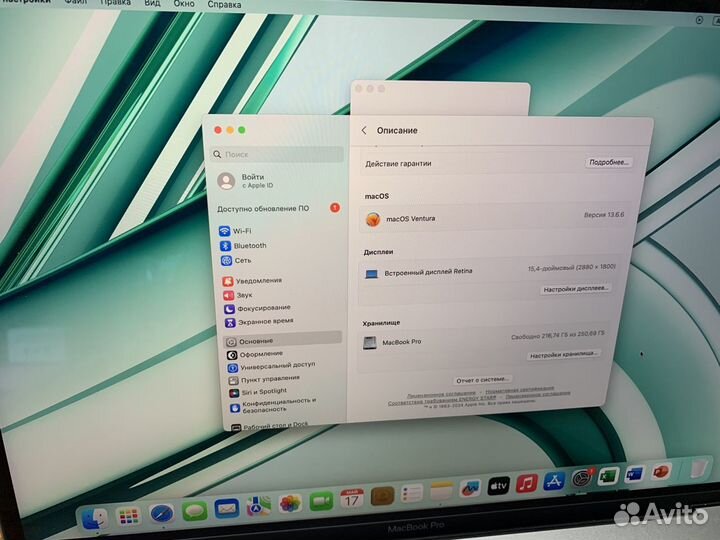This screenshot has width=720, height=540.
Task: Click MacBook Pro storage row
Action: click(486, 341)
